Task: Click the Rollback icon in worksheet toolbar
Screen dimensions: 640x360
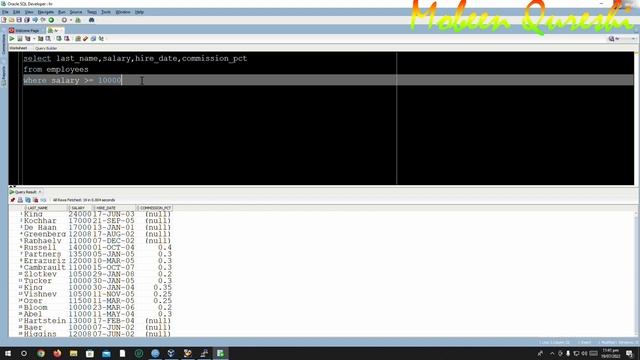Action: point(67,39)
